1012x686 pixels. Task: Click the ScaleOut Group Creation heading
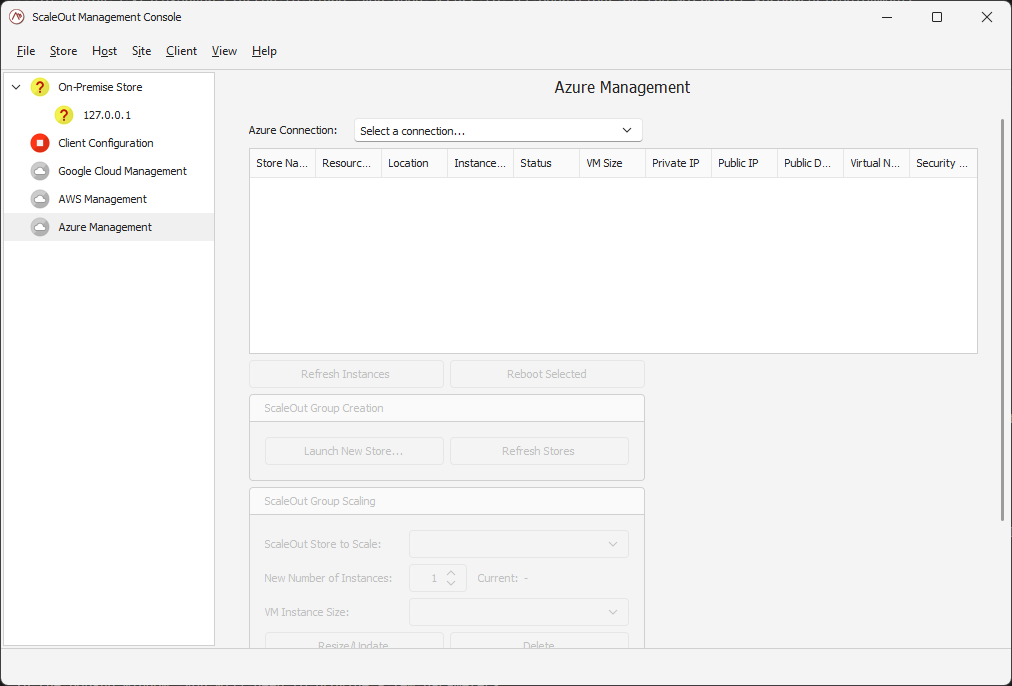(x=324, y=409)
